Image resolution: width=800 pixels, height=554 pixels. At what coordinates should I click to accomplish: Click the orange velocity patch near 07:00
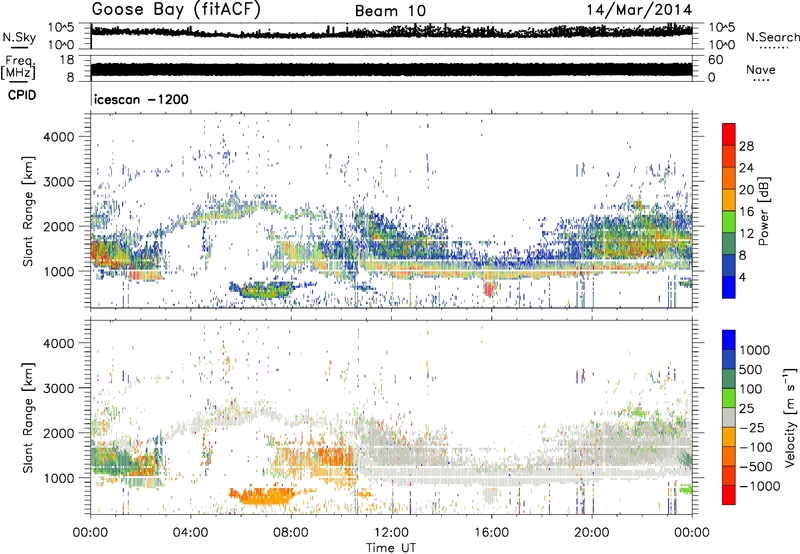[x=263, y=496]
